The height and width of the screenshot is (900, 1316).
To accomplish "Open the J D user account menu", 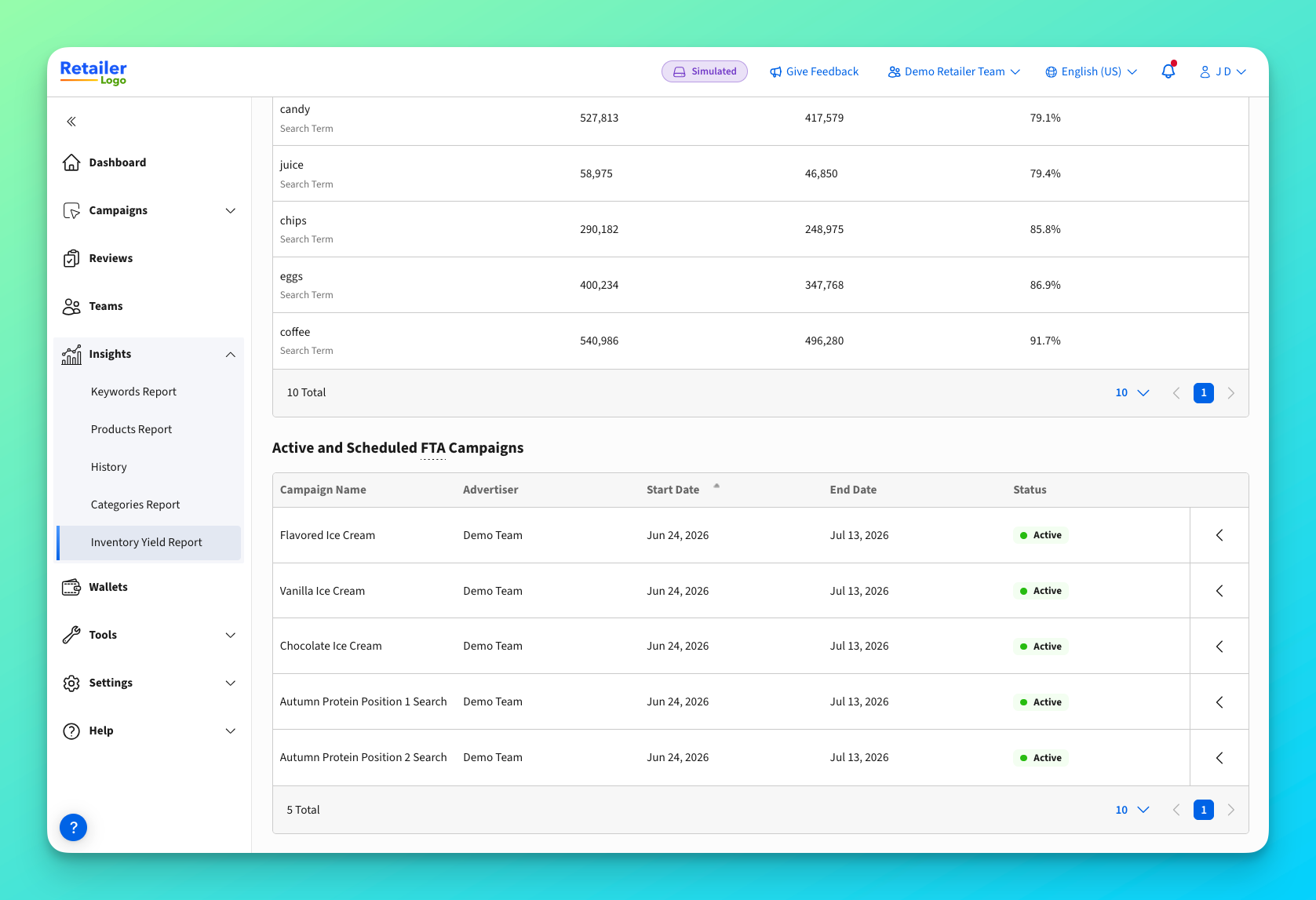I will click(1223, 71).
